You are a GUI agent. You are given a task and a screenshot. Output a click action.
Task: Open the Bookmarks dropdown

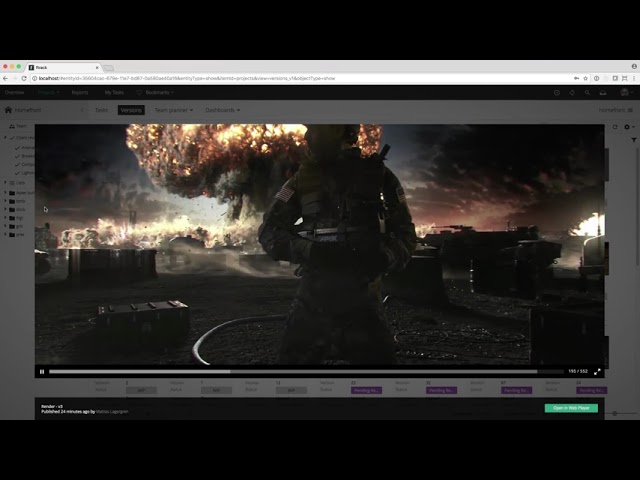(x=155, y=92)
